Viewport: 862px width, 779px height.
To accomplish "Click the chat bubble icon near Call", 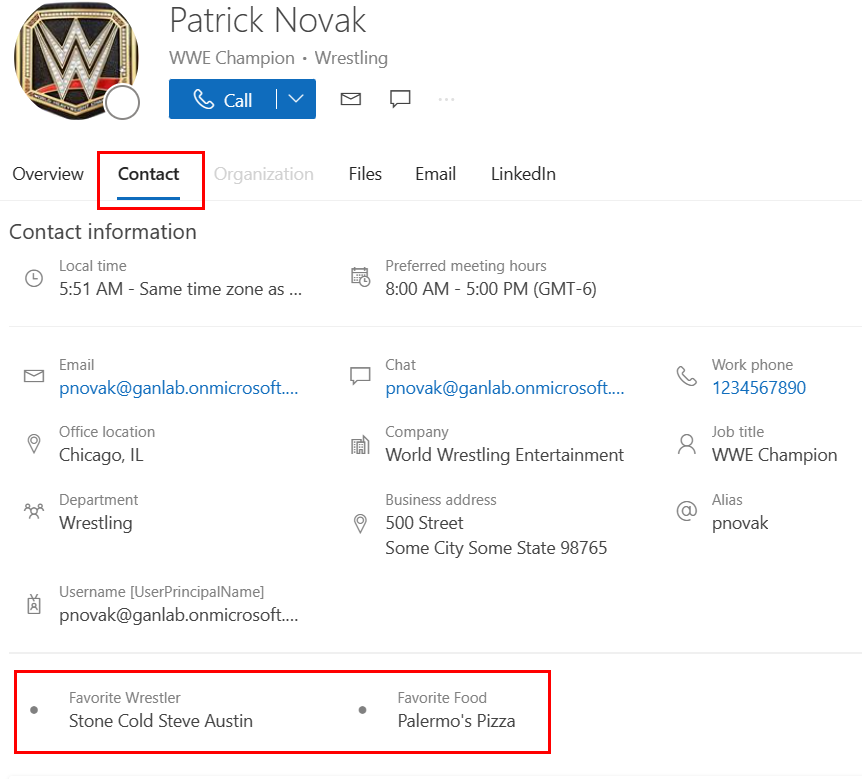I will pyautogui.click(x=400, y=99).
